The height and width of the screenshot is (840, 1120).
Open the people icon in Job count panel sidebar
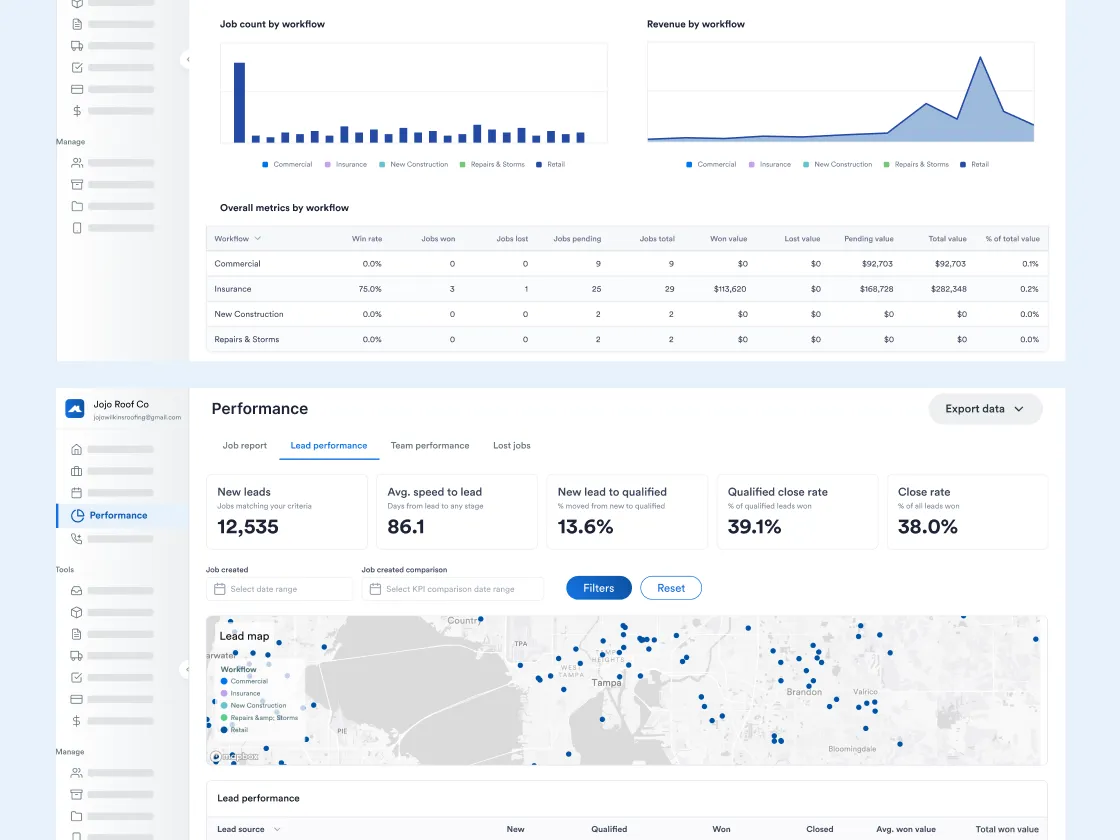click(x=77, y=163)
